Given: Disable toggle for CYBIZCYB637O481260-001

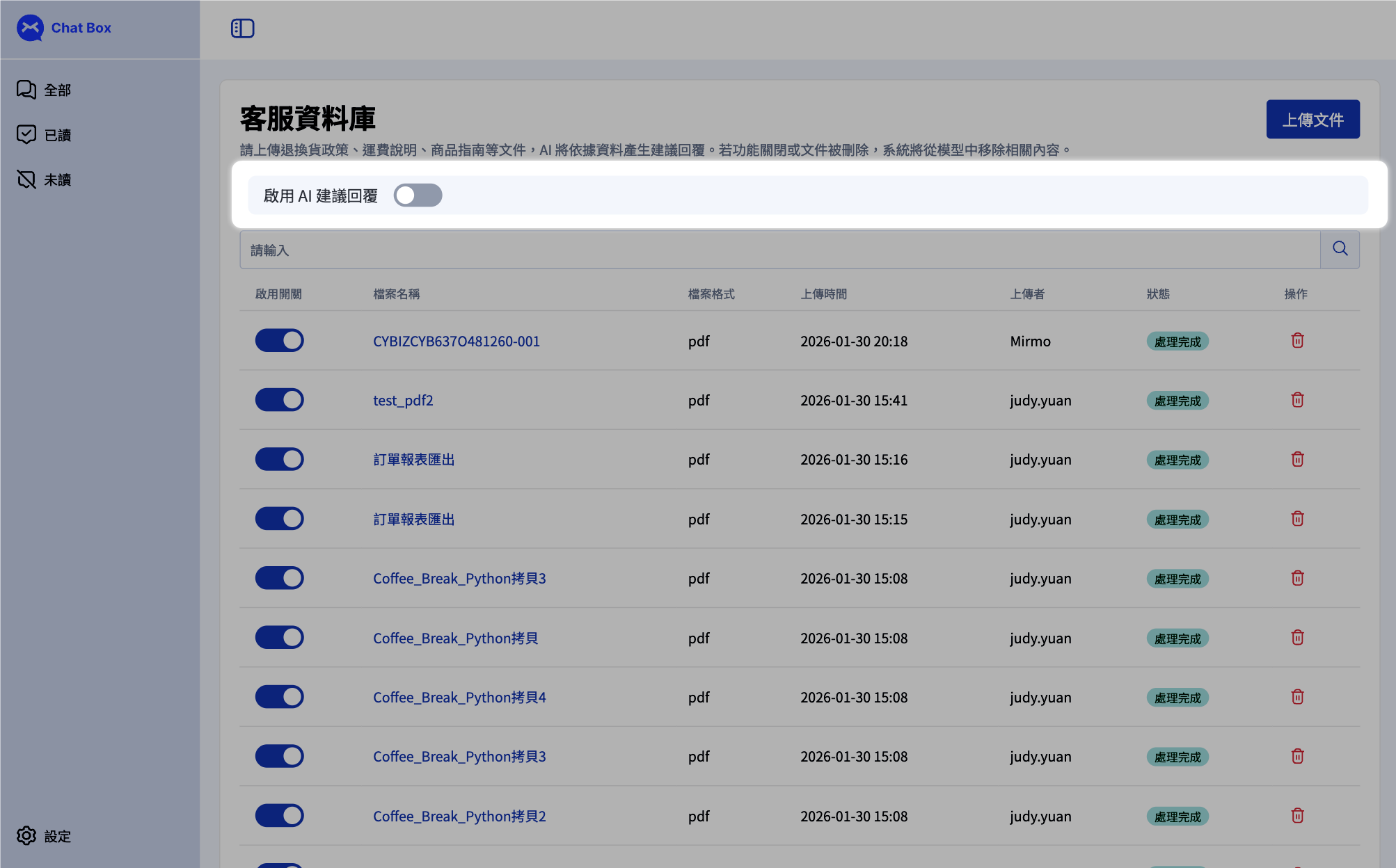Looking at the screenshot, I should click(279, 341).
